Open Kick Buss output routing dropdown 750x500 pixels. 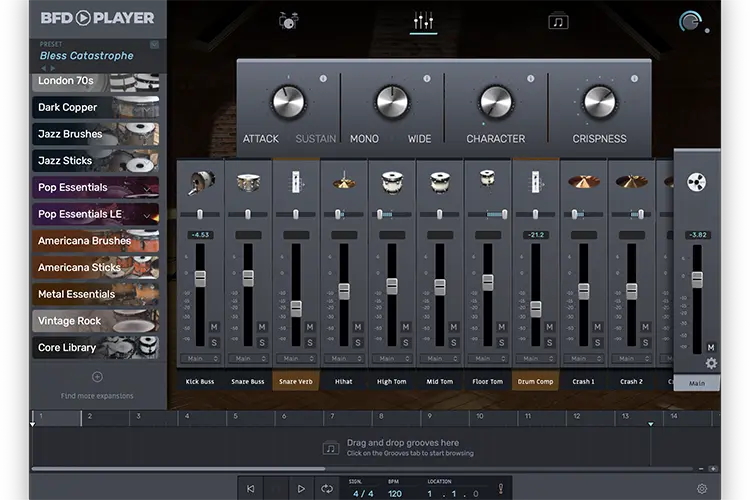click(x=200, y=358)
